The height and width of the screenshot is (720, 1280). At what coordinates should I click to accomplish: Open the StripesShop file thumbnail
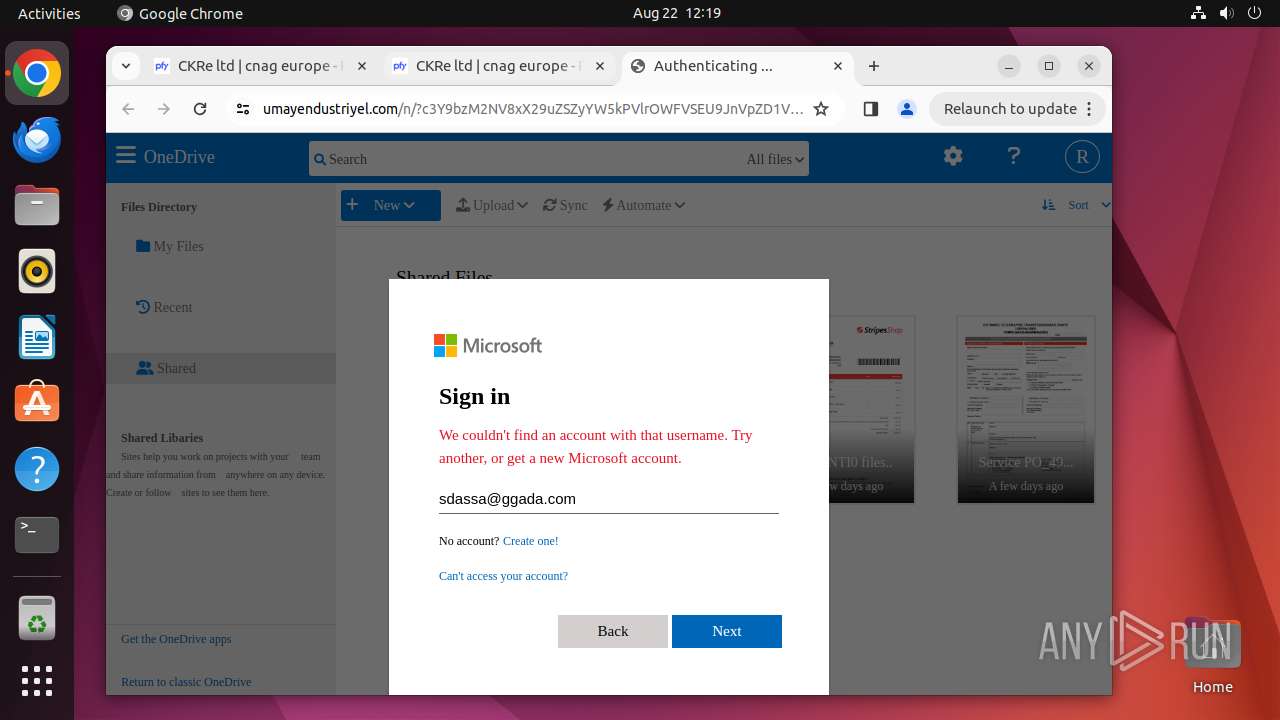871,410
